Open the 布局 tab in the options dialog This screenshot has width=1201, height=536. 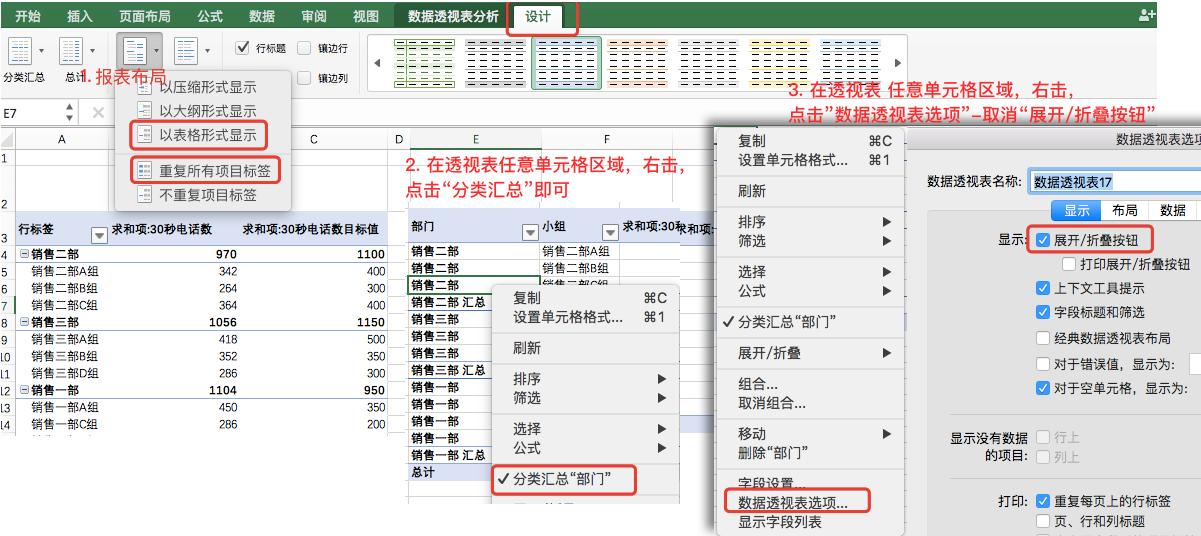1124,210
